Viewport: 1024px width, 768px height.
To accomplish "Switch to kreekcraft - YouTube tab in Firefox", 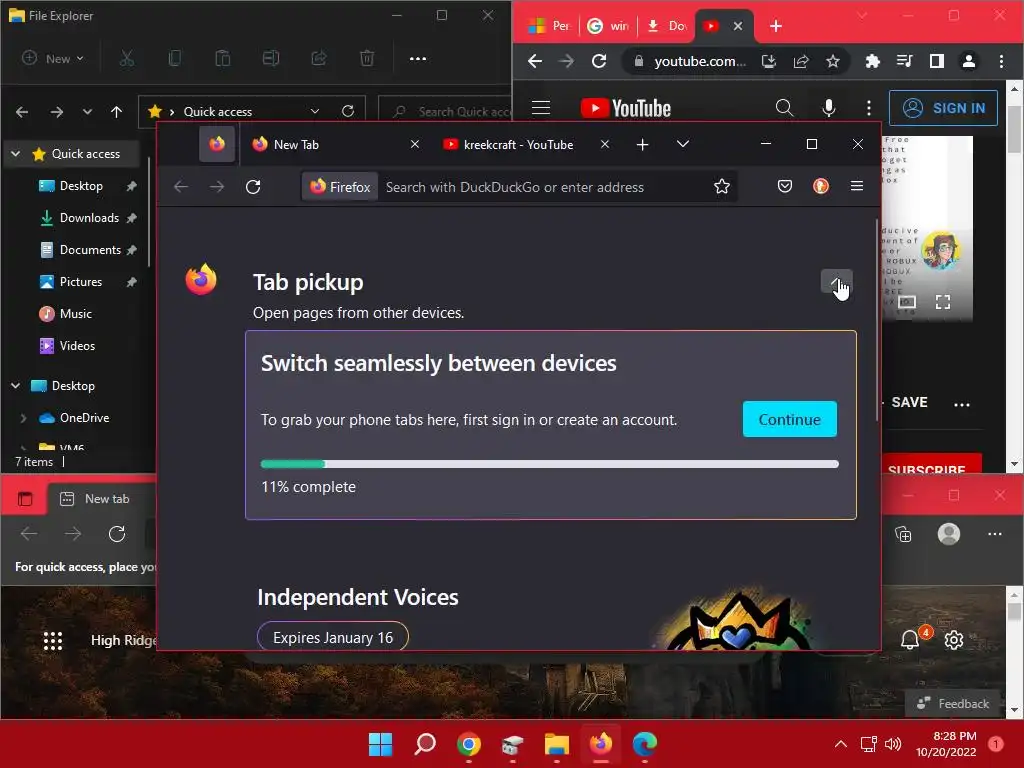I will pyautogui.click(x=518, y=144).
